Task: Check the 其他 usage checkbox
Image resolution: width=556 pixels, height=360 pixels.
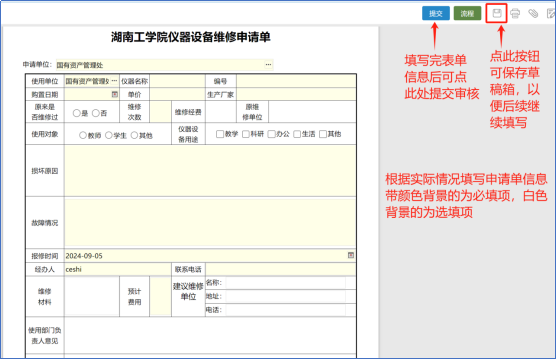Action: point(323,134)
